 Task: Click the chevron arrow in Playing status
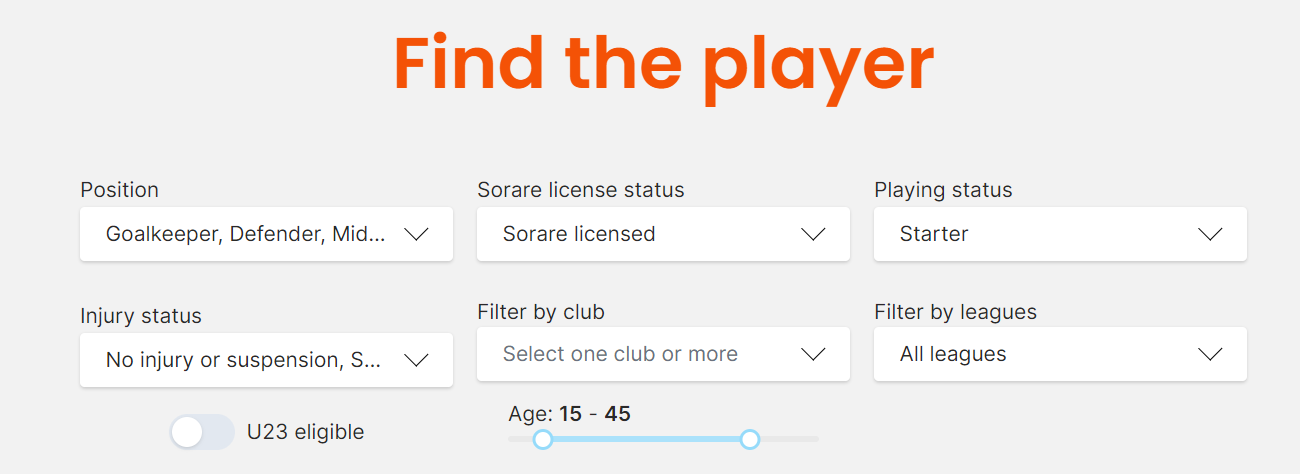click(1210, 234)
